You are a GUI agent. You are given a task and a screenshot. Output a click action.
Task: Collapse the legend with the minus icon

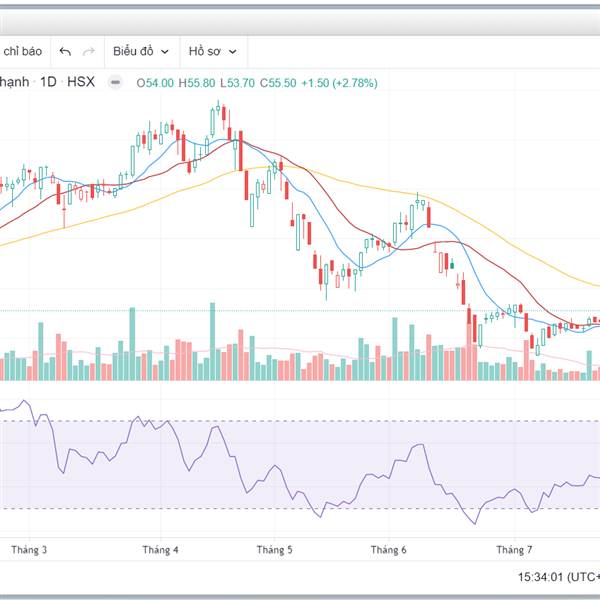(x=116, y=83)
